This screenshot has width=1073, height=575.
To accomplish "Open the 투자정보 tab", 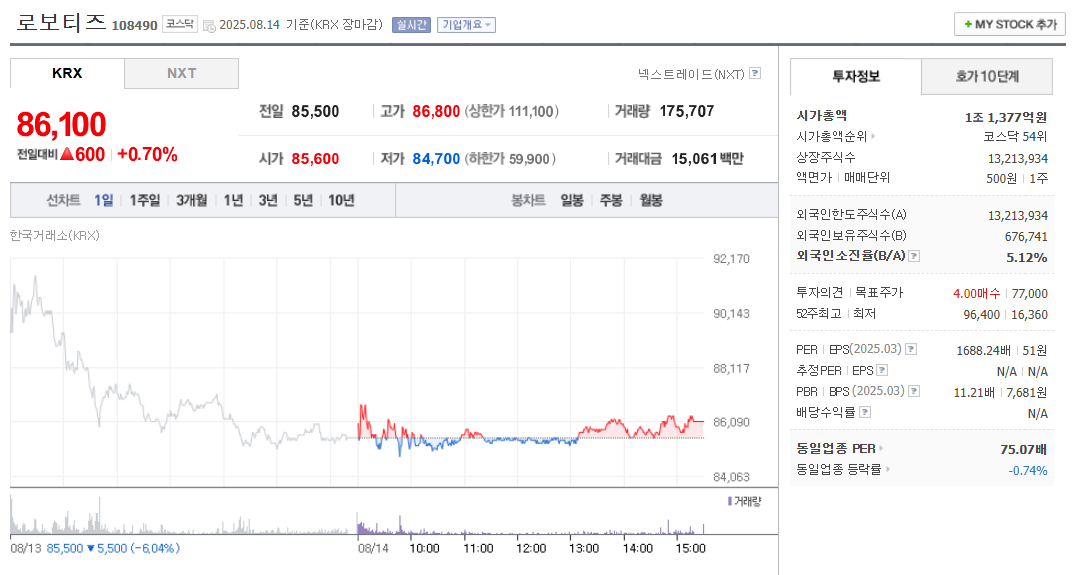I will (x=856, y=77).
